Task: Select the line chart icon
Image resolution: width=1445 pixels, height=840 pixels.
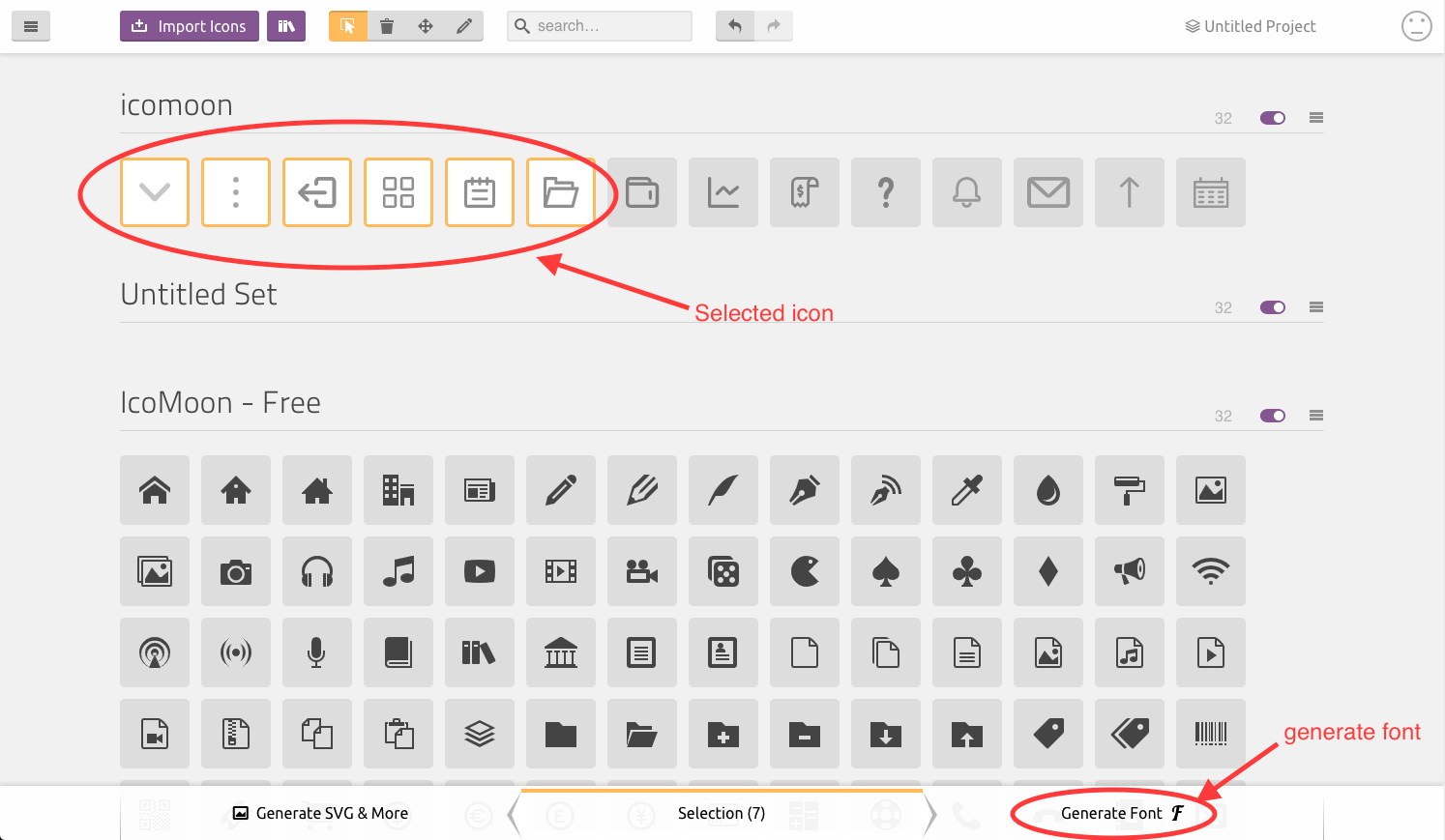Action: (723, 192)
